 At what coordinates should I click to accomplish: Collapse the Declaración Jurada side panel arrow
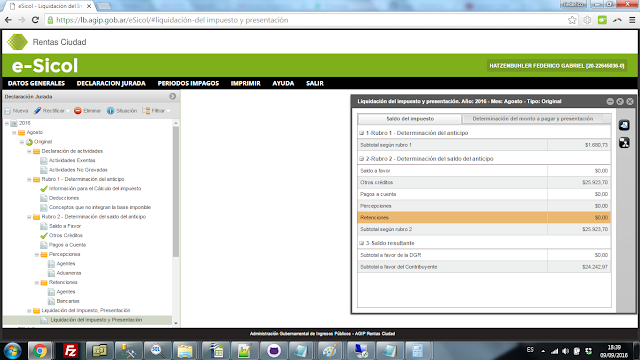coord(173,96)
